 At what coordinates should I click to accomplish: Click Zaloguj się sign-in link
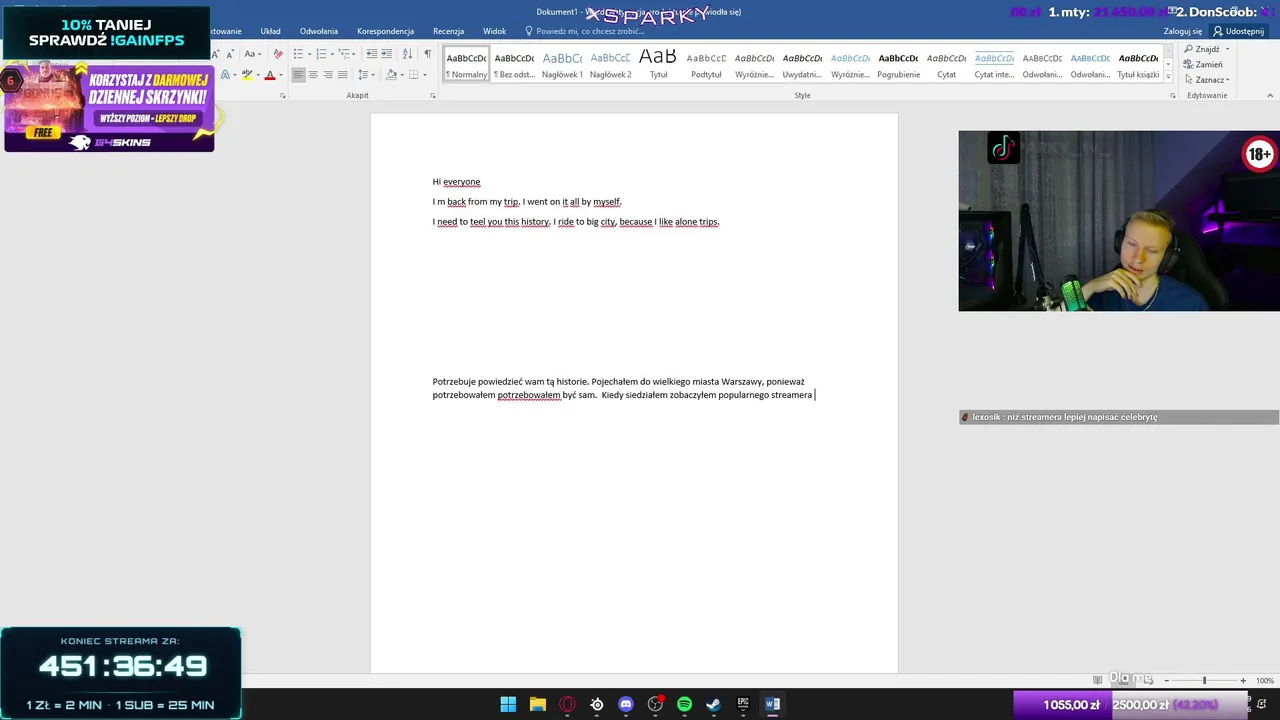1183,31
